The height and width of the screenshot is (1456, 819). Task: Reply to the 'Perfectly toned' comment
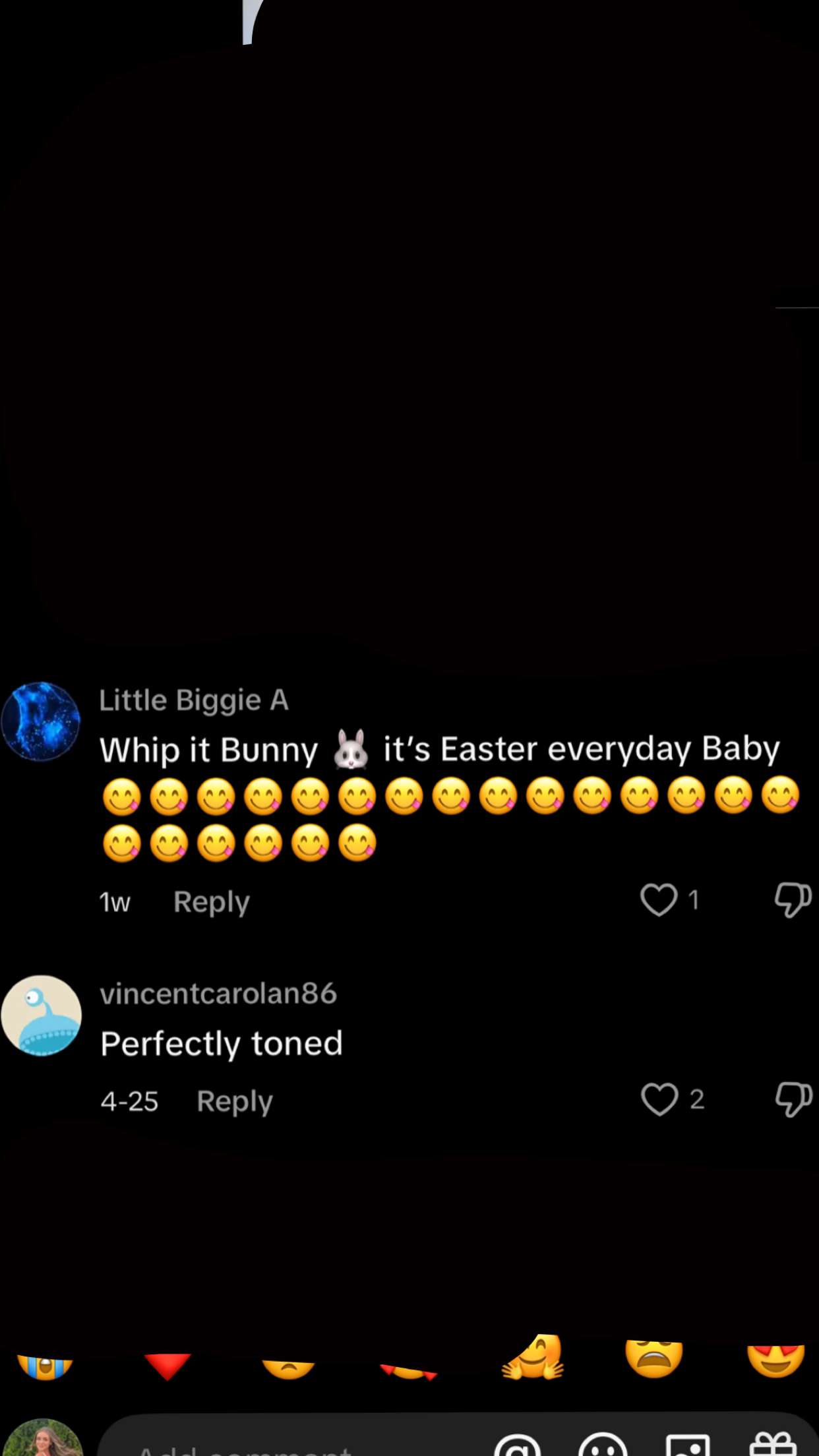(x=234, y=1101)
